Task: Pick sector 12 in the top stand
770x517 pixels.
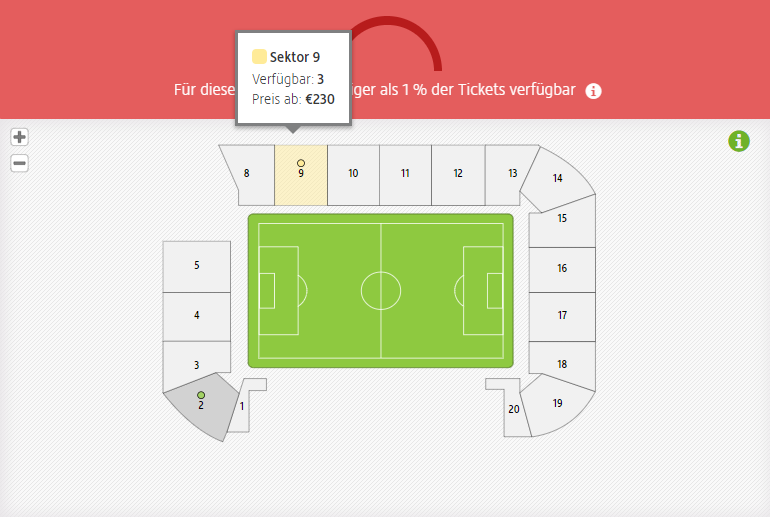Action: (458, 175)
